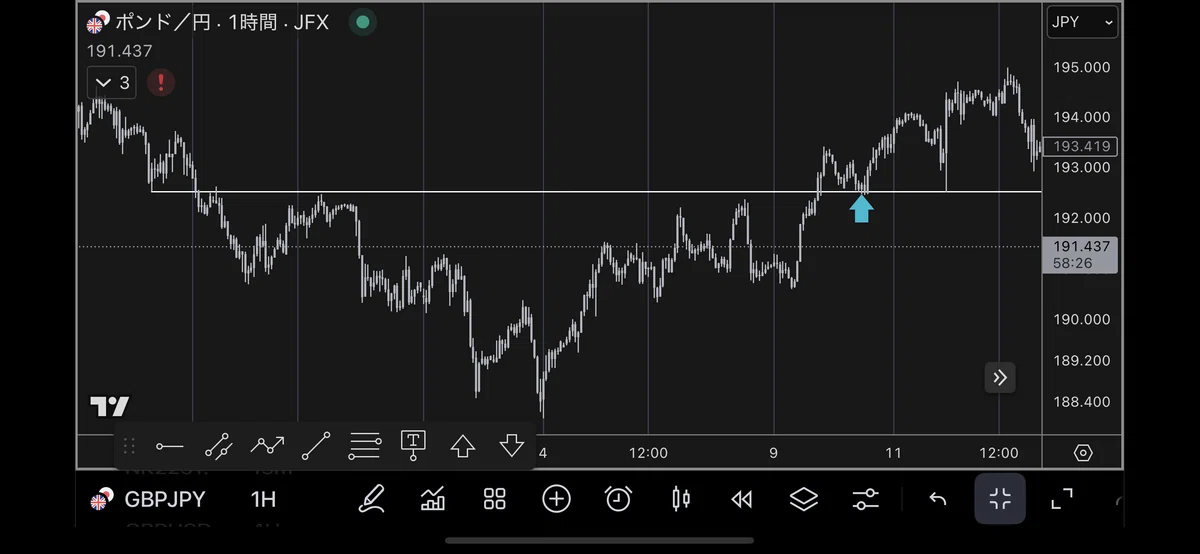Change the 1H timeframe interval
1200x554 pixels.
click(x=263, y=500)
